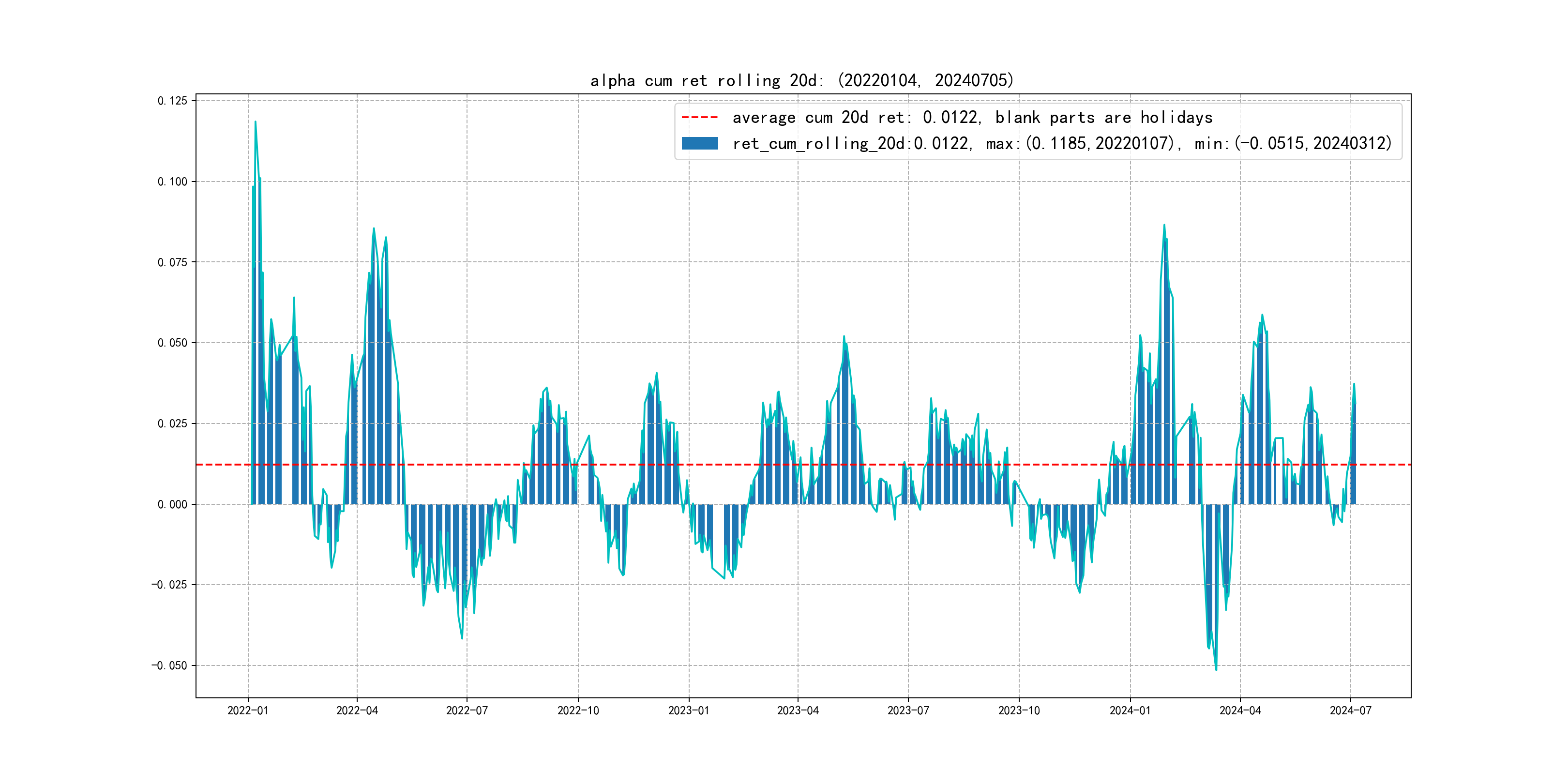Click the 2022-01 x-axis label
Viewport: 1568px width, 784px height.
tap(248, 710)
